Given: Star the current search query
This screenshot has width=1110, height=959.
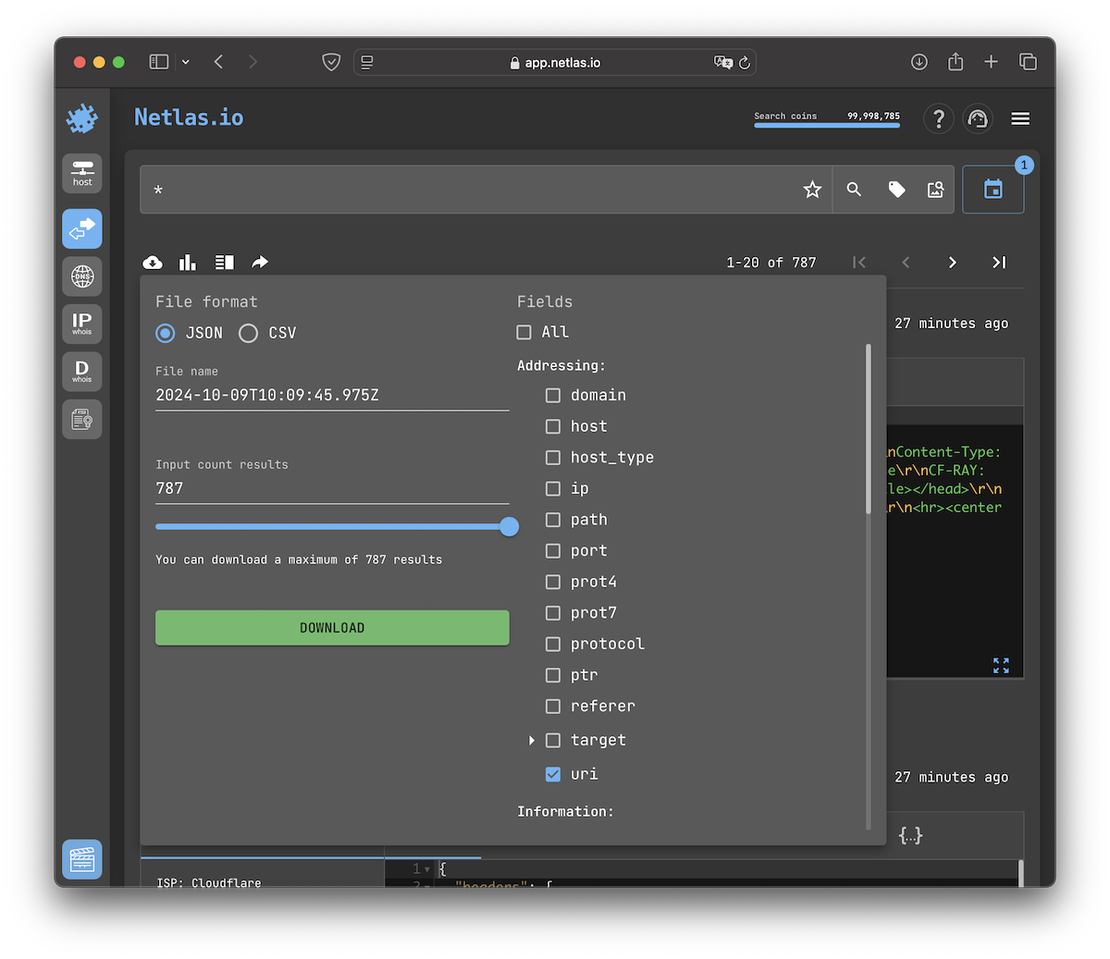Looking at the screenshot, I should click(812, 189).
